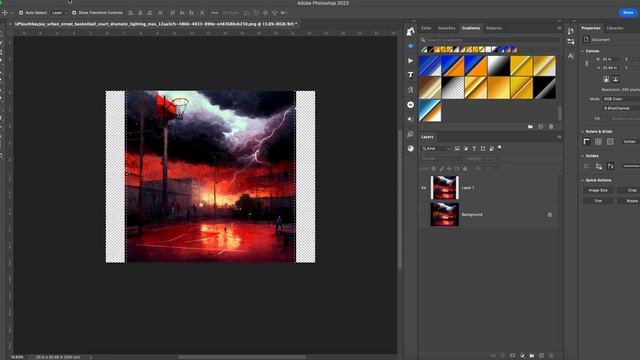Screen dimensions: 640x360
Task: Click the delete gradient trash icon
Action: click(551, 127)
